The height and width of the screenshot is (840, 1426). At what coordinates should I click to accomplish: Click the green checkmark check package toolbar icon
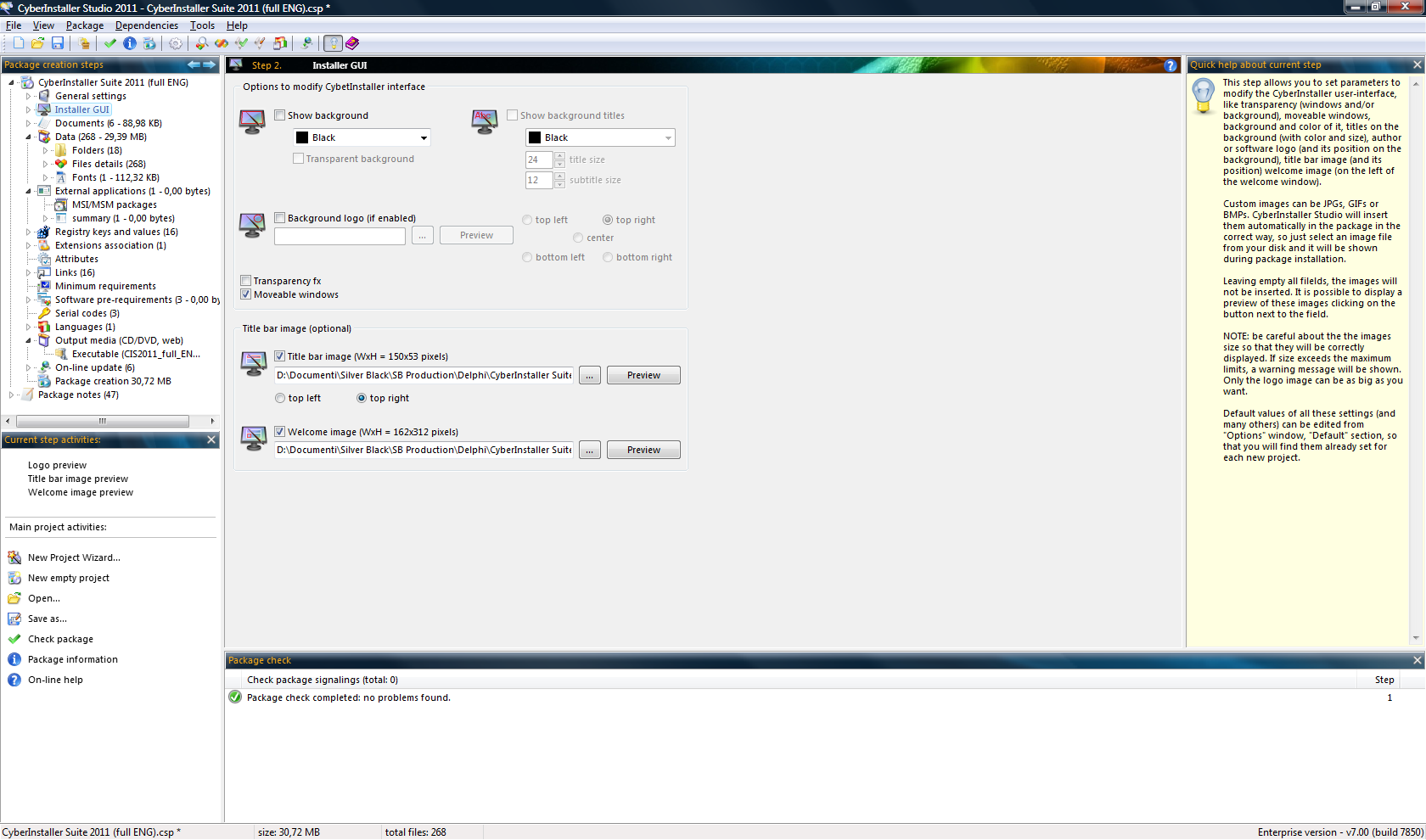tap(110, 43)
